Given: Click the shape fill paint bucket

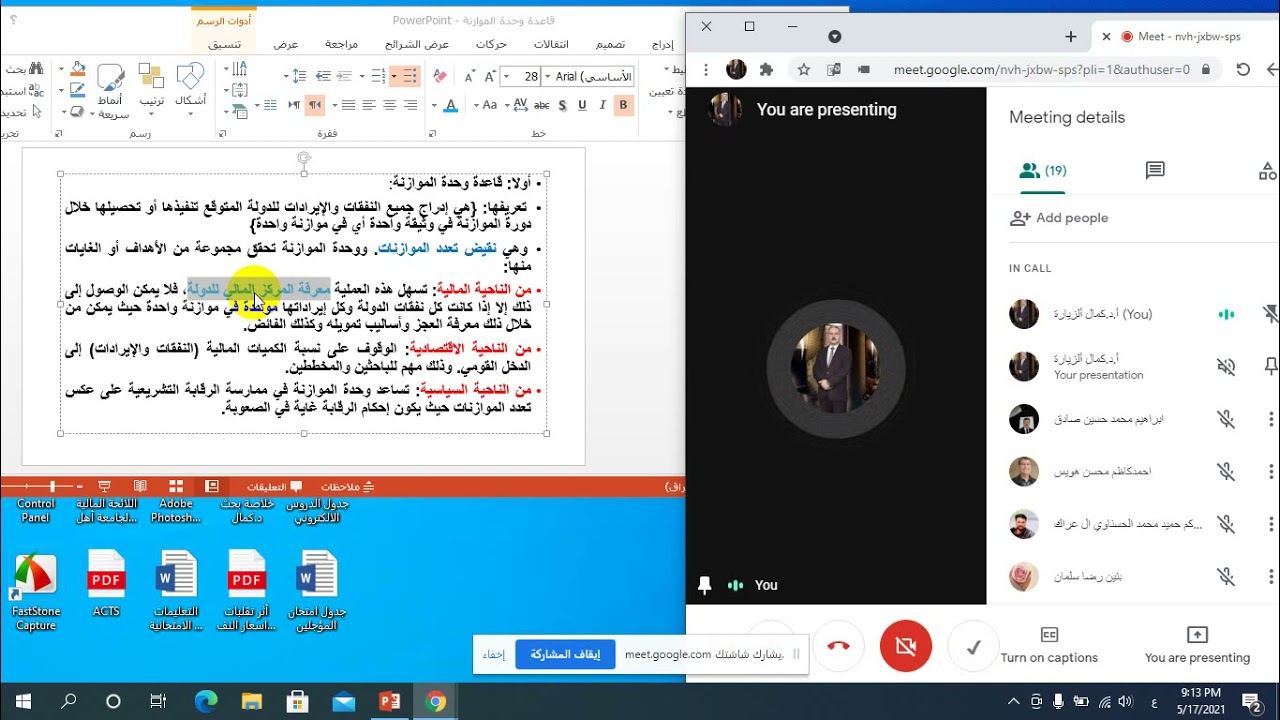Looking at the screenshot, I should (x=77, y=69).
